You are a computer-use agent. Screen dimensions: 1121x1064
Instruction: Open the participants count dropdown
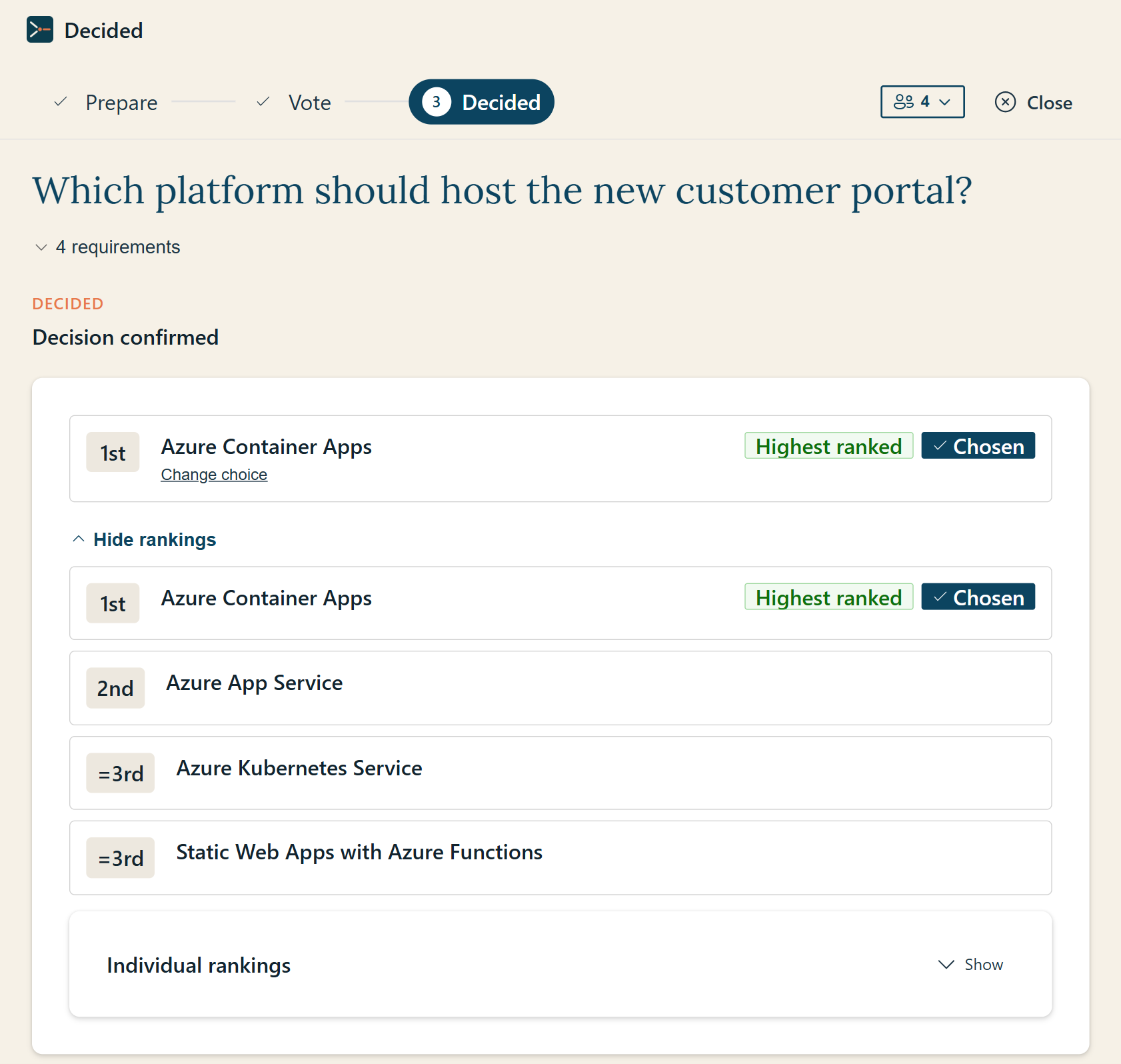click(922, 102)
